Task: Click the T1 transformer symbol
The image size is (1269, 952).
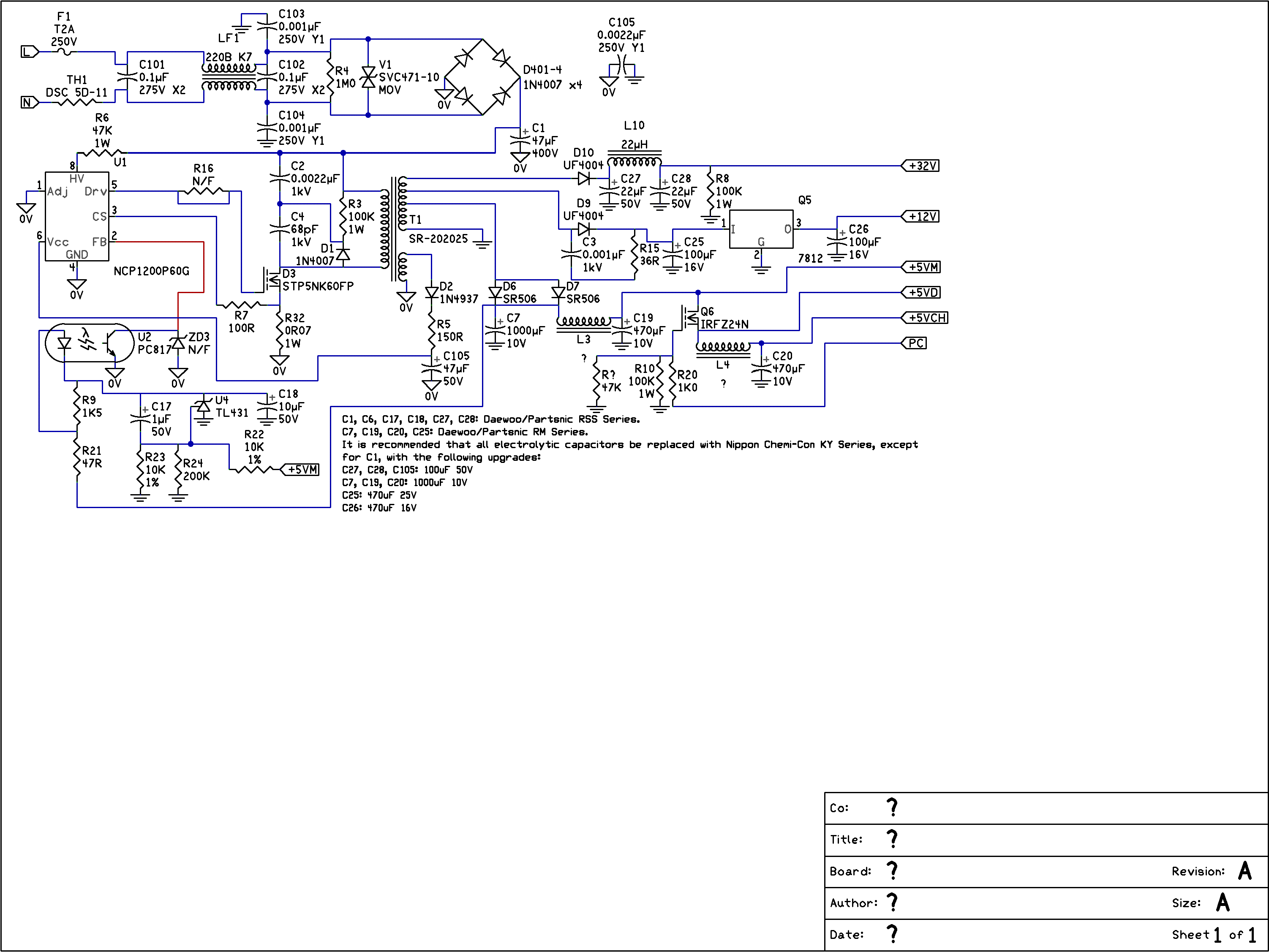Action: [x=394, y=229]
